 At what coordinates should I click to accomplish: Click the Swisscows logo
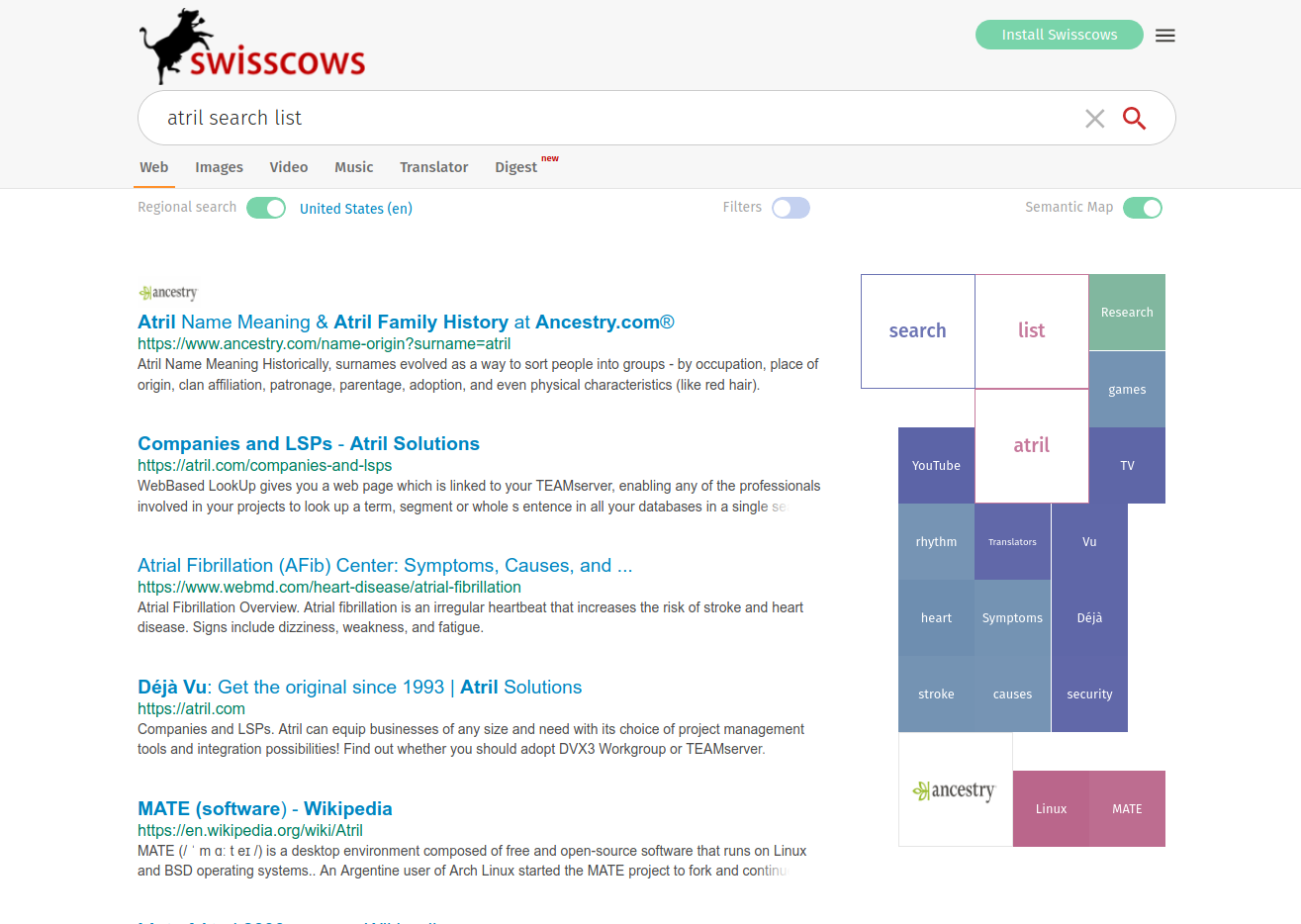click(252, 46)
